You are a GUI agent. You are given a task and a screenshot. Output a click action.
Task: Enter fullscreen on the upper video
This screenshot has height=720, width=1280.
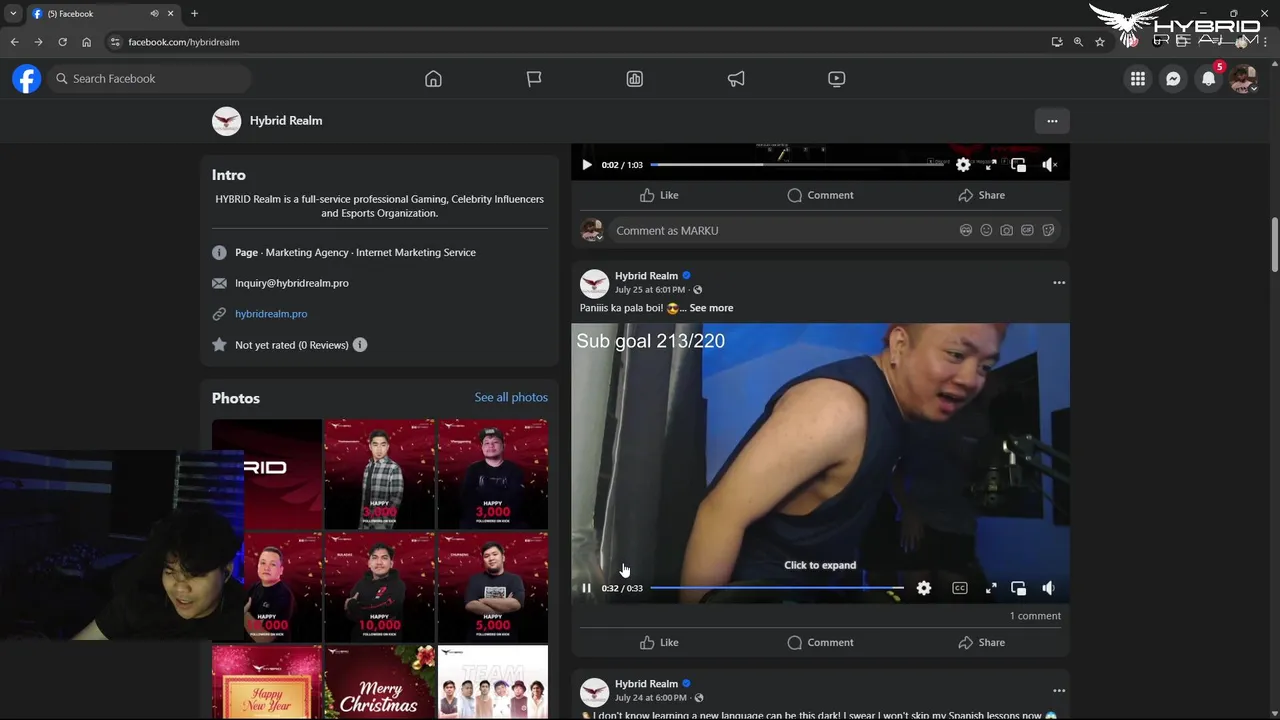pos(991,165)
